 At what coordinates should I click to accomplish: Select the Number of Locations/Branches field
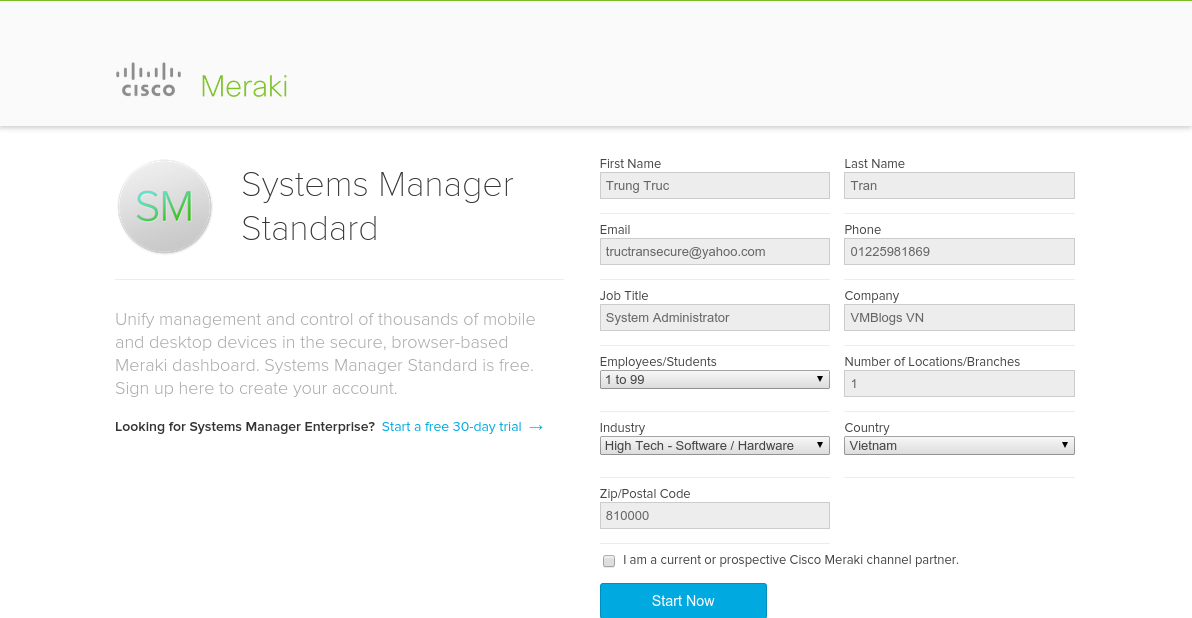click(x=959, y=384)
